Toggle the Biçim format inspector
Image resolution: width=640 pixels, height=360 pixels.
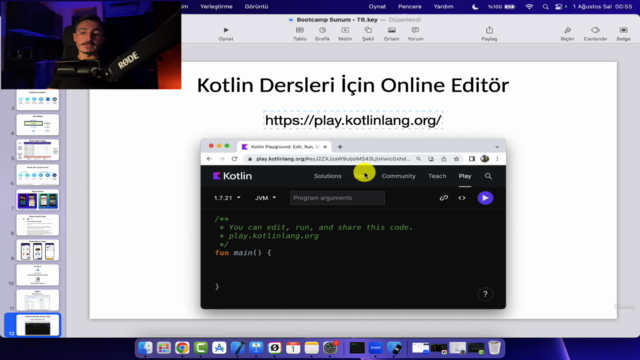(x=567, y=33)
